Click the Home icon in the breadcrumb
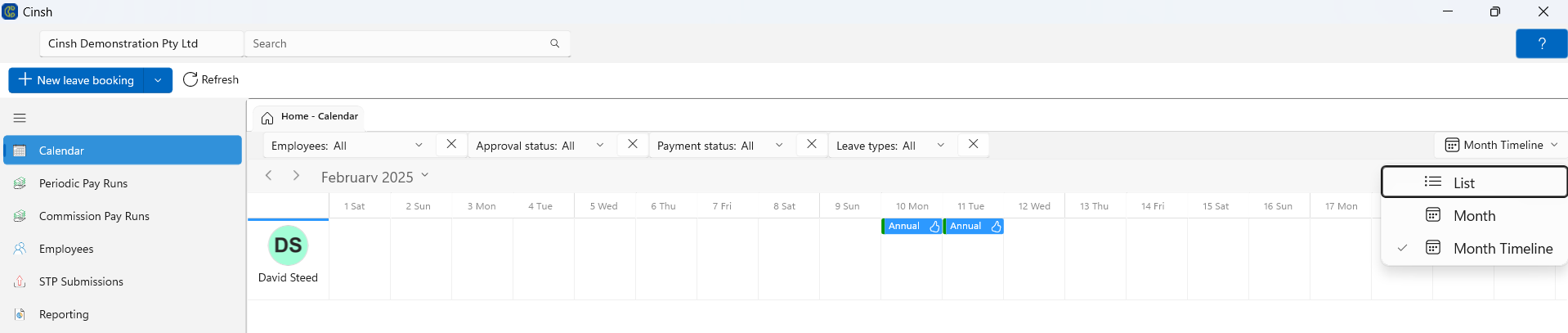Screen dimensions: 1568x333 pyautogui.click(x=267, y=118)
